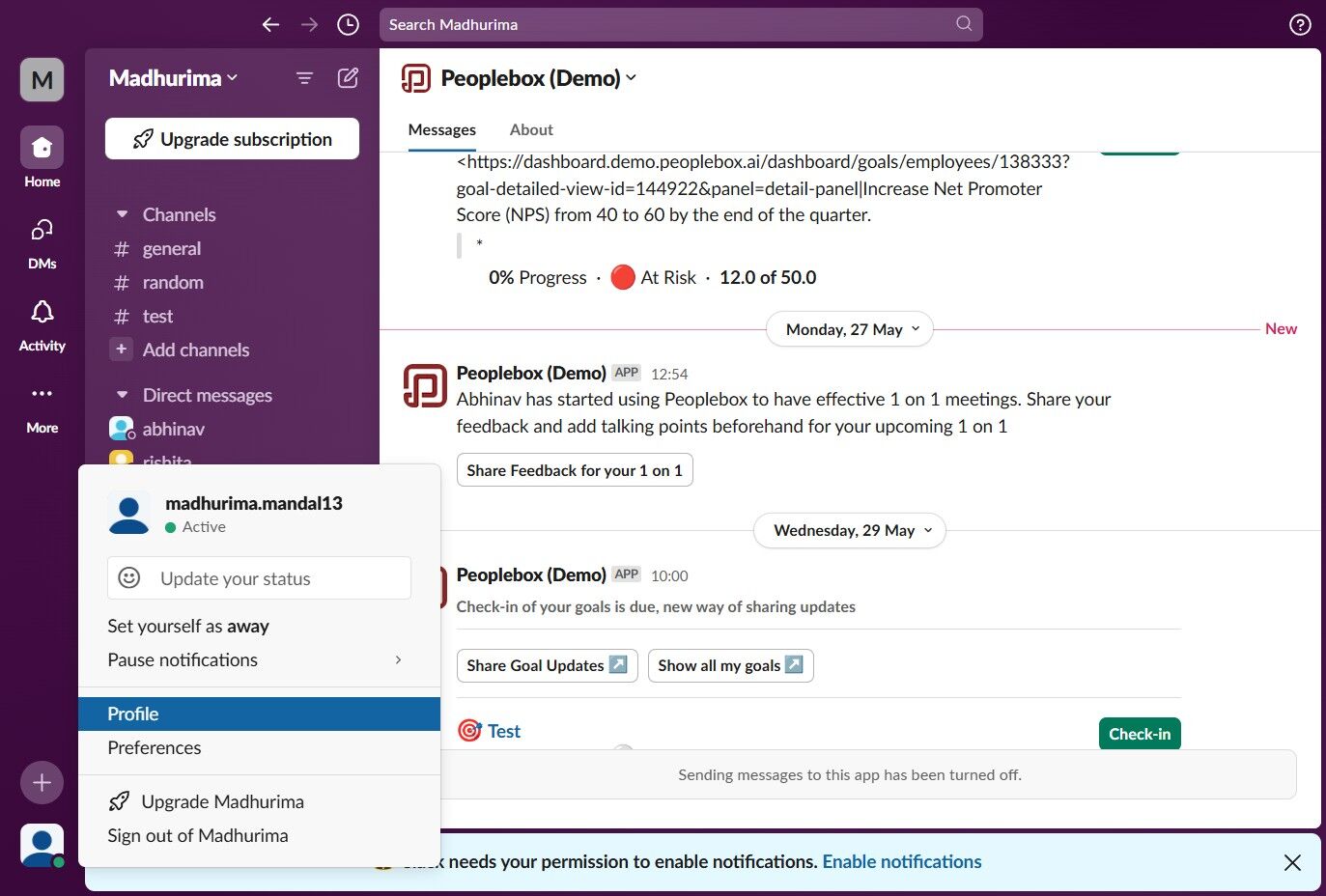This screenshot has width=1326, height=896.
Task: Open the random channel
Action: tap(173, 282)
